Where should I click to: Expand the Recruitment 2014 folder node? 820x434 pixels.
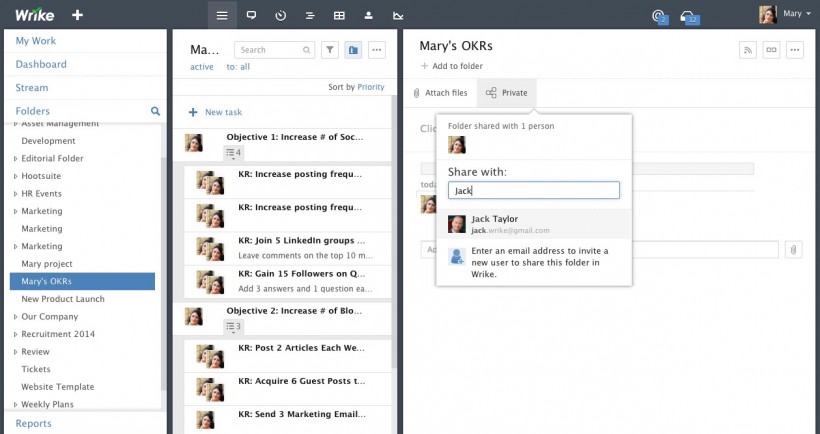pos(16,334)
